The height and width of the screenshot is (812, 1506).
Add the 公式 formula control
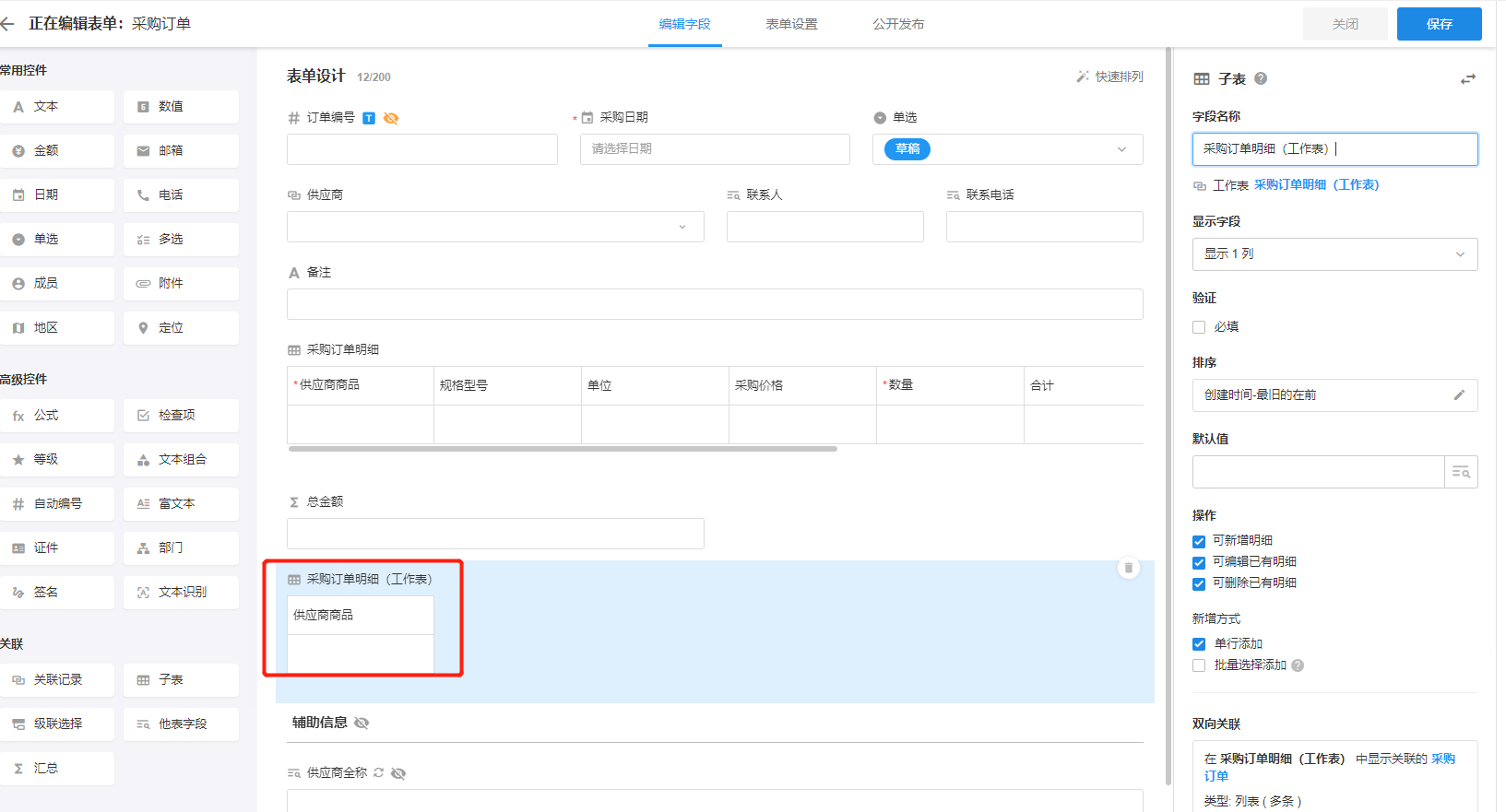point(57,416)
